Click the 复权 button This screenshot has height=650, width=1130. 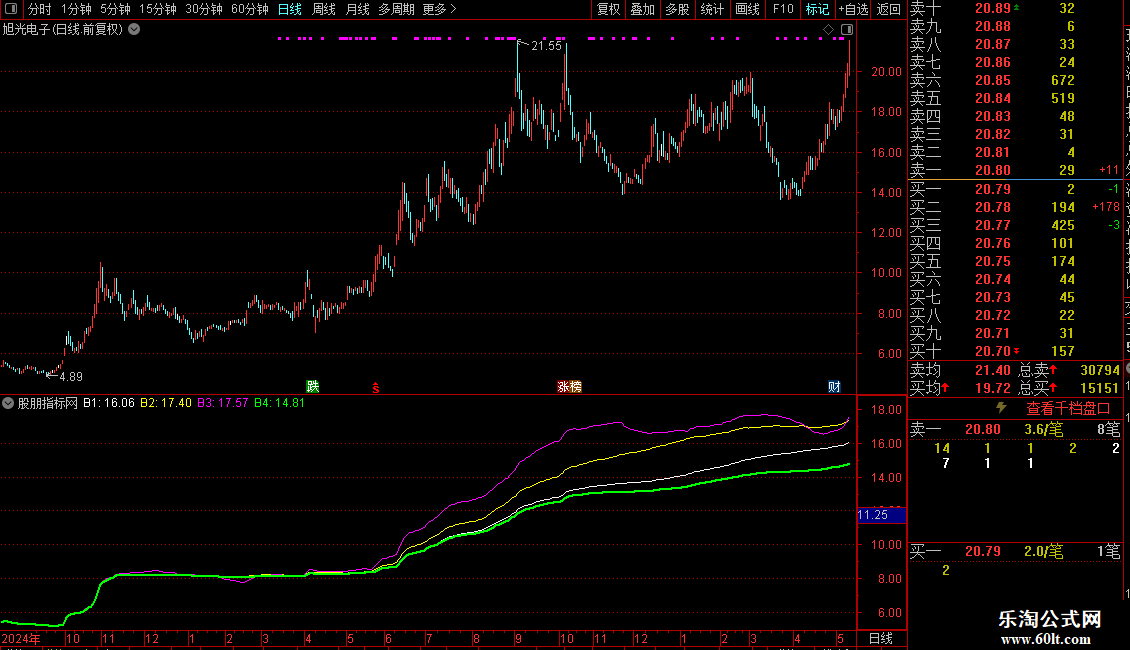coord(608,9)
